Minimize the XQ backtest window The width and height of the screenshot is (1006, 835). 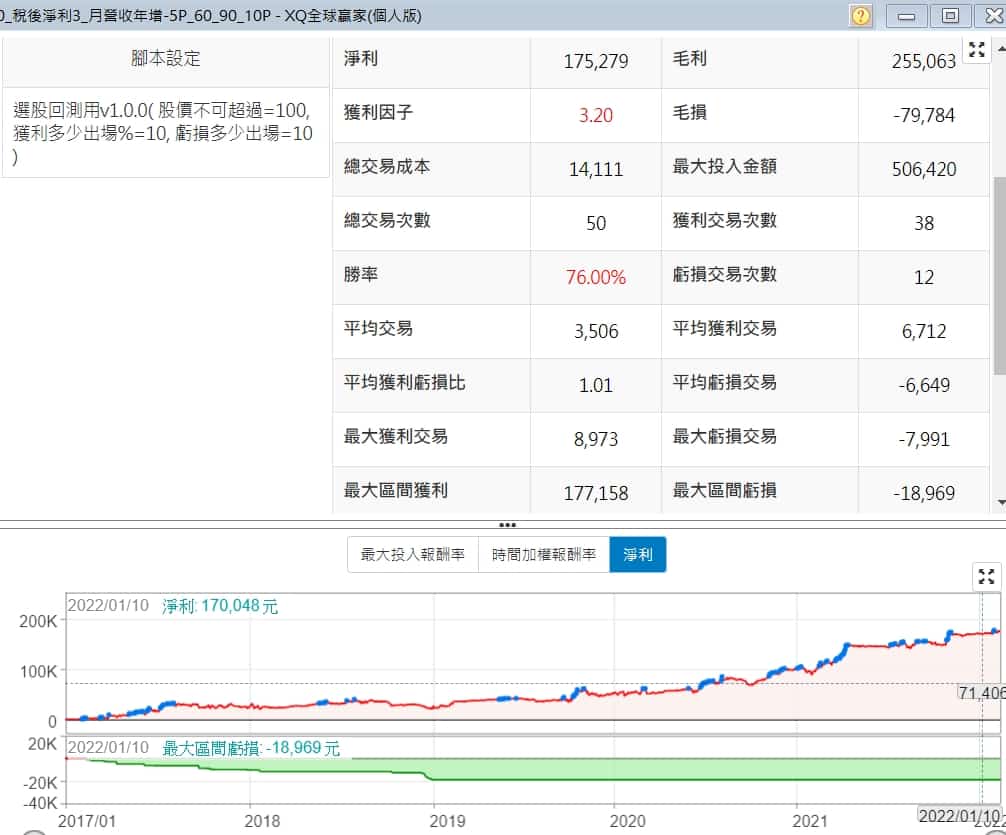(x=907, y=15)
